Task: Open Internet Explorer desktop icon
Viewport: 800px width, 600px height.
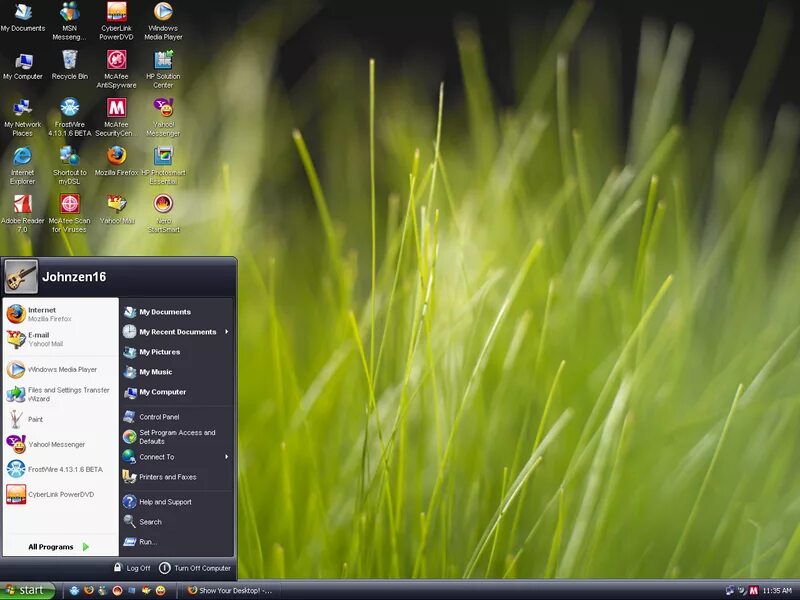Action: 22,166
